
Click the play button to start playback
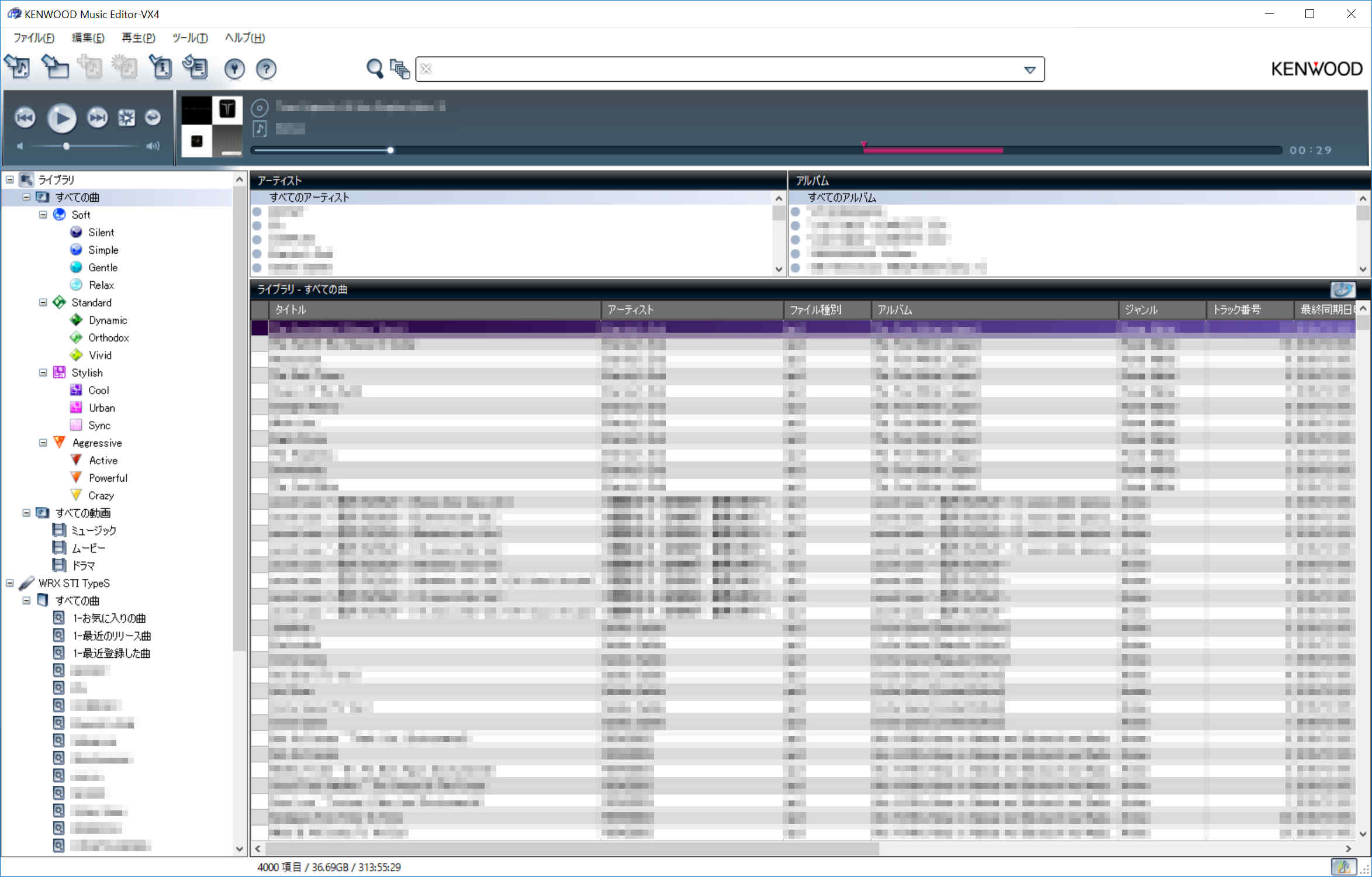tap(61, 117)
